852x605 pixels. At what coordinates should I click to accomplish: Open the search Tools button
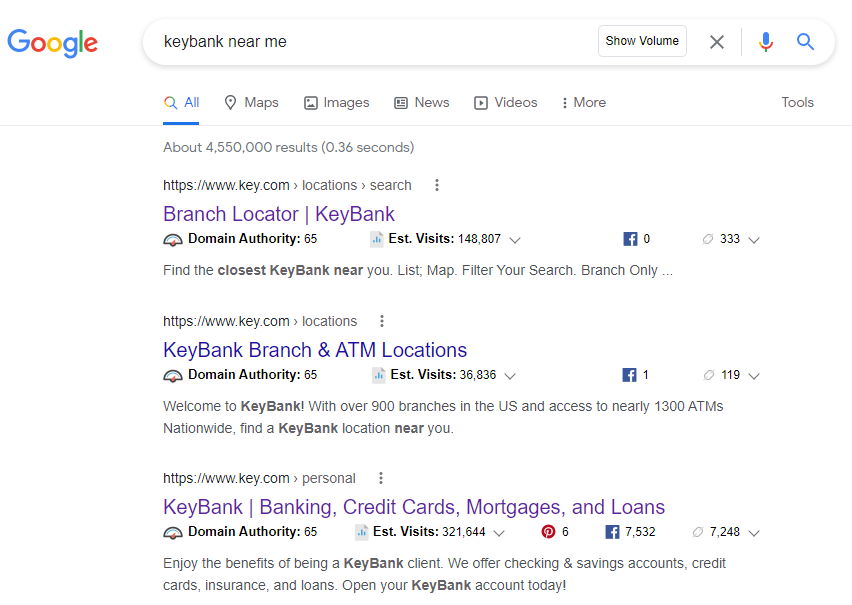point(797,103)
